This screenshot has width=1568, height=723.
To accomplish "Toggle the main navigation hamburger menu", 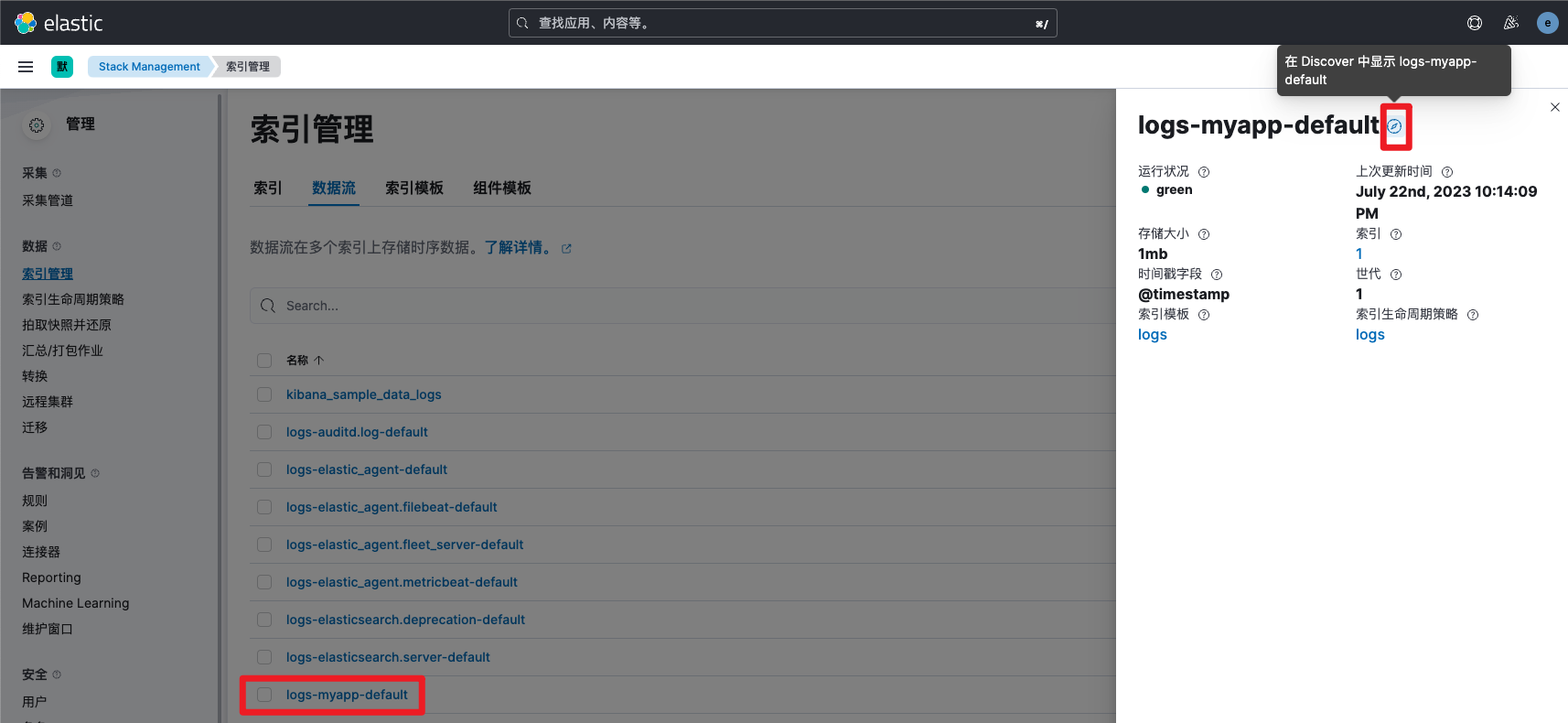I will point(26,67).
